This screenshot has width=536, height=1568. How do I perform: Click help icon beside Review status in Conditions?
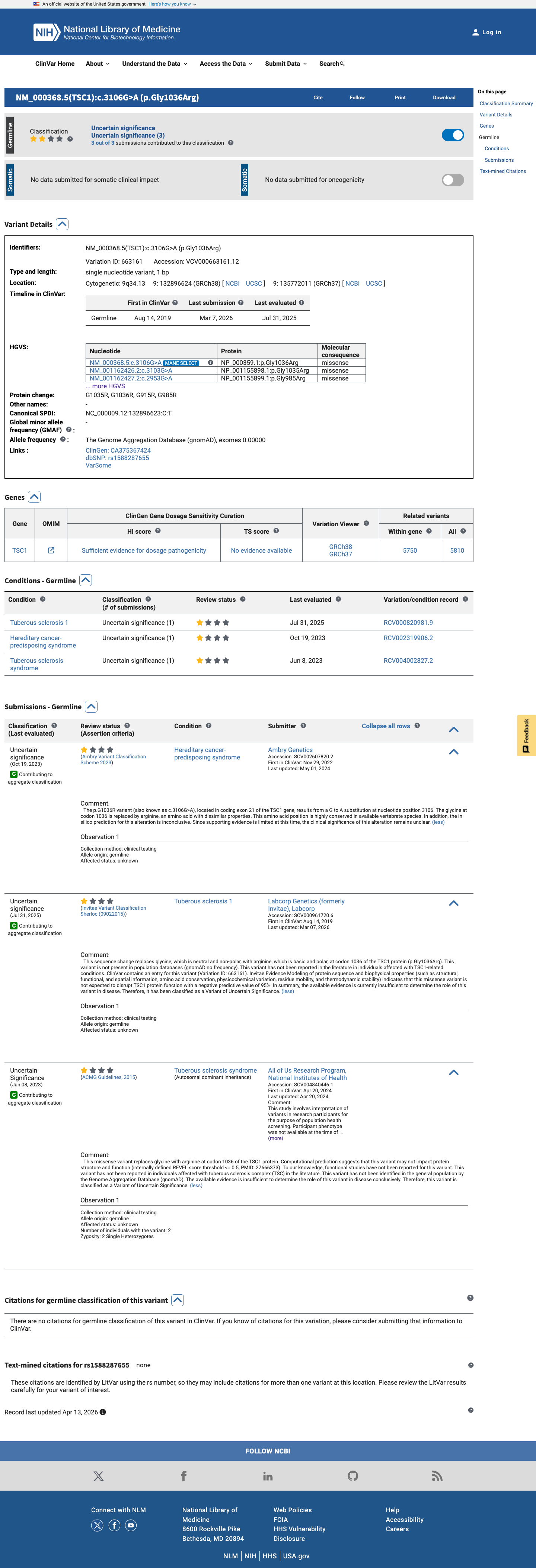242,599
